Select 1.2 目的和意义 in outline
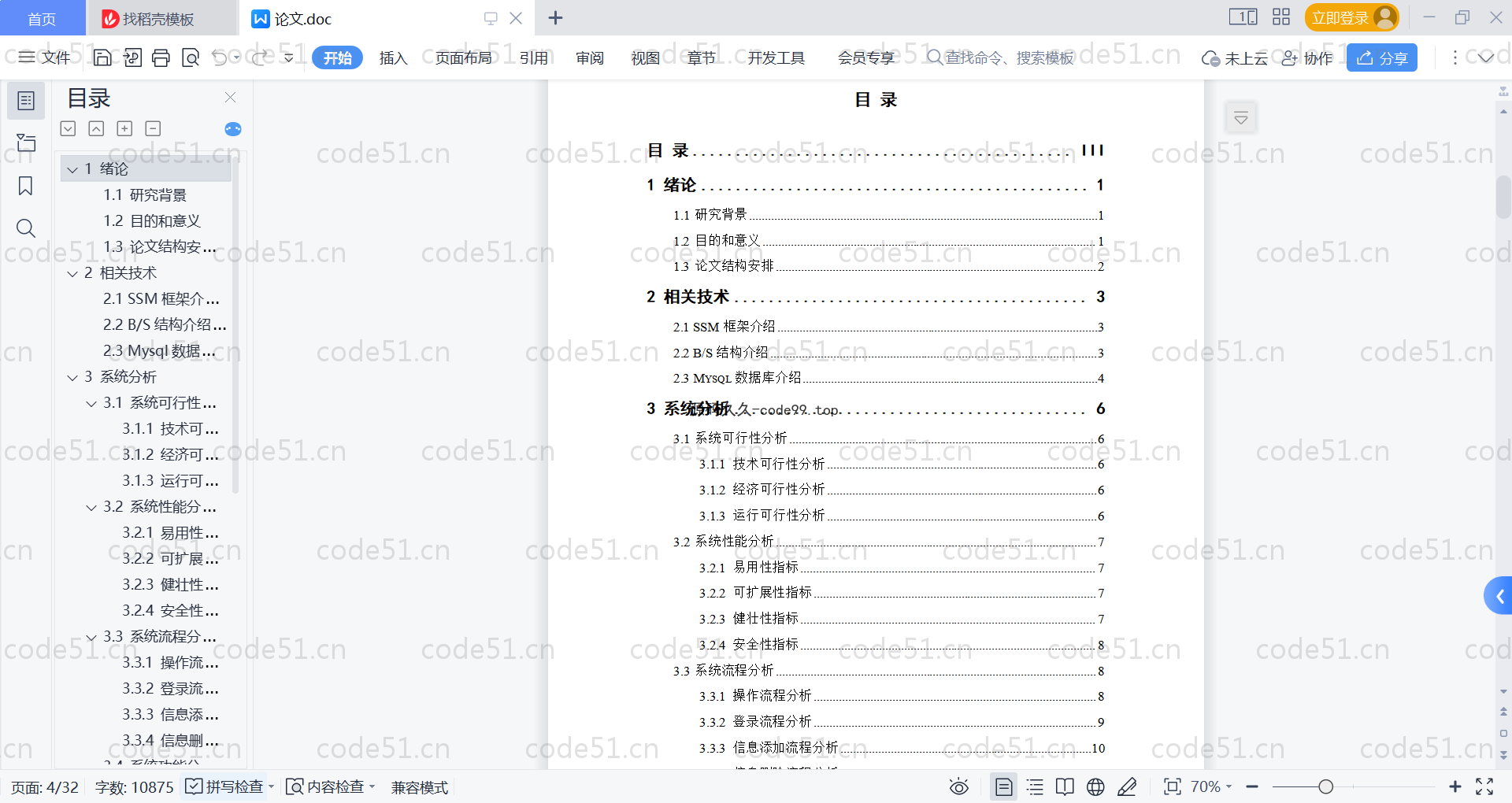The height and width of the screenshot is (803, 1512). pyautogui.click(x=152, y=221)
